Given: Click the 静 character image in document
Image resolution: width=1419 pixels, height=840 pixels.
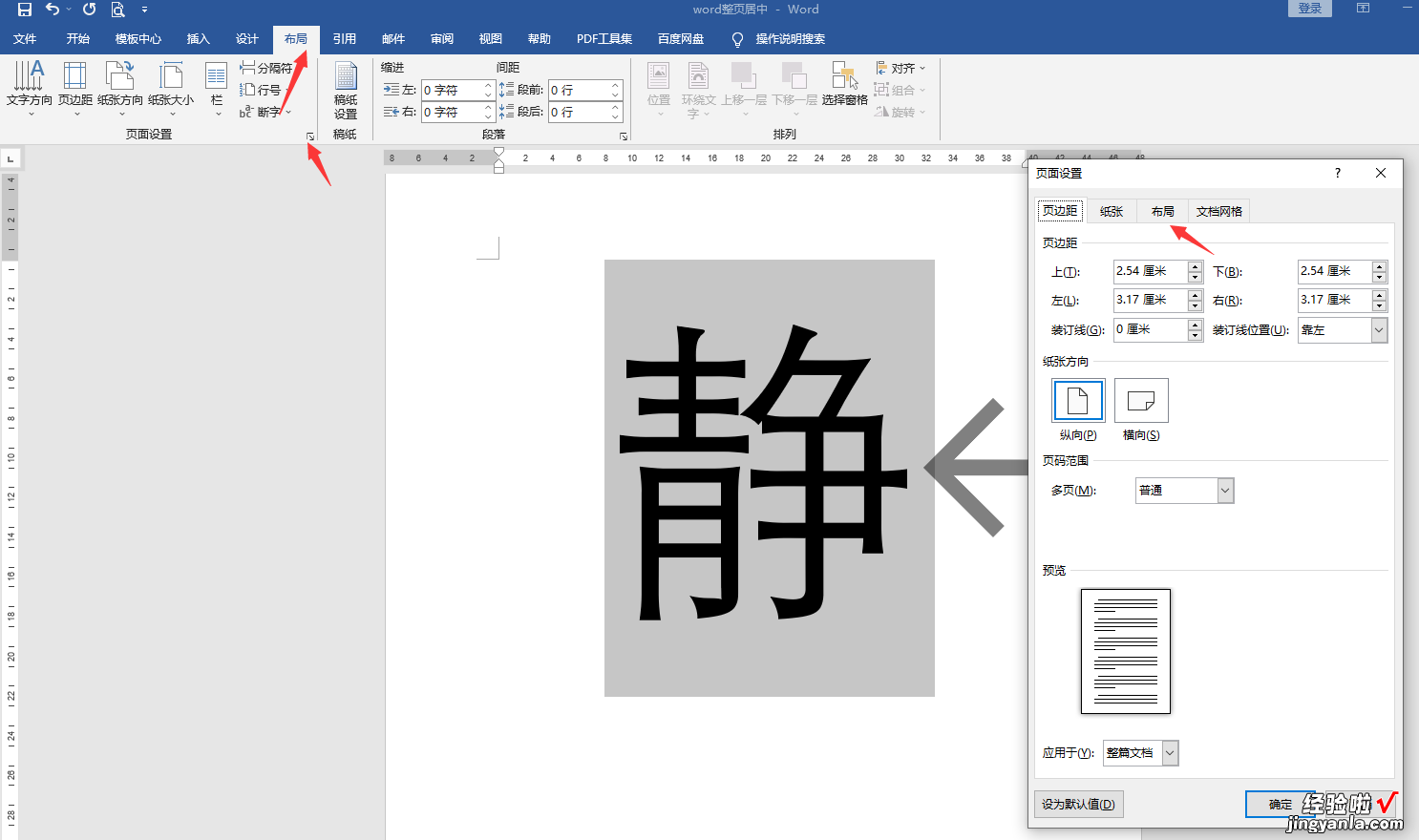Looking at the screenshot, I should pyautogui.click(x=770, y=478).
